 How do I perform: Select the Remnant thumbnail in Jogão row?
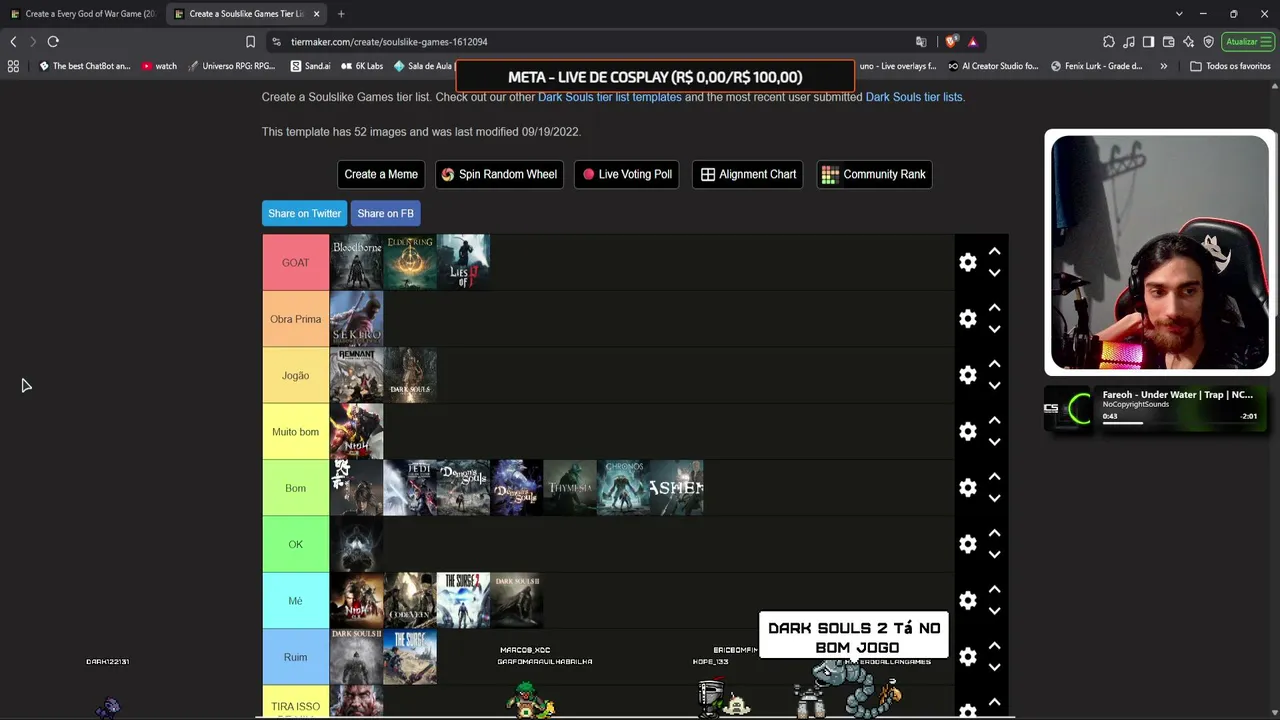[356, 375]
